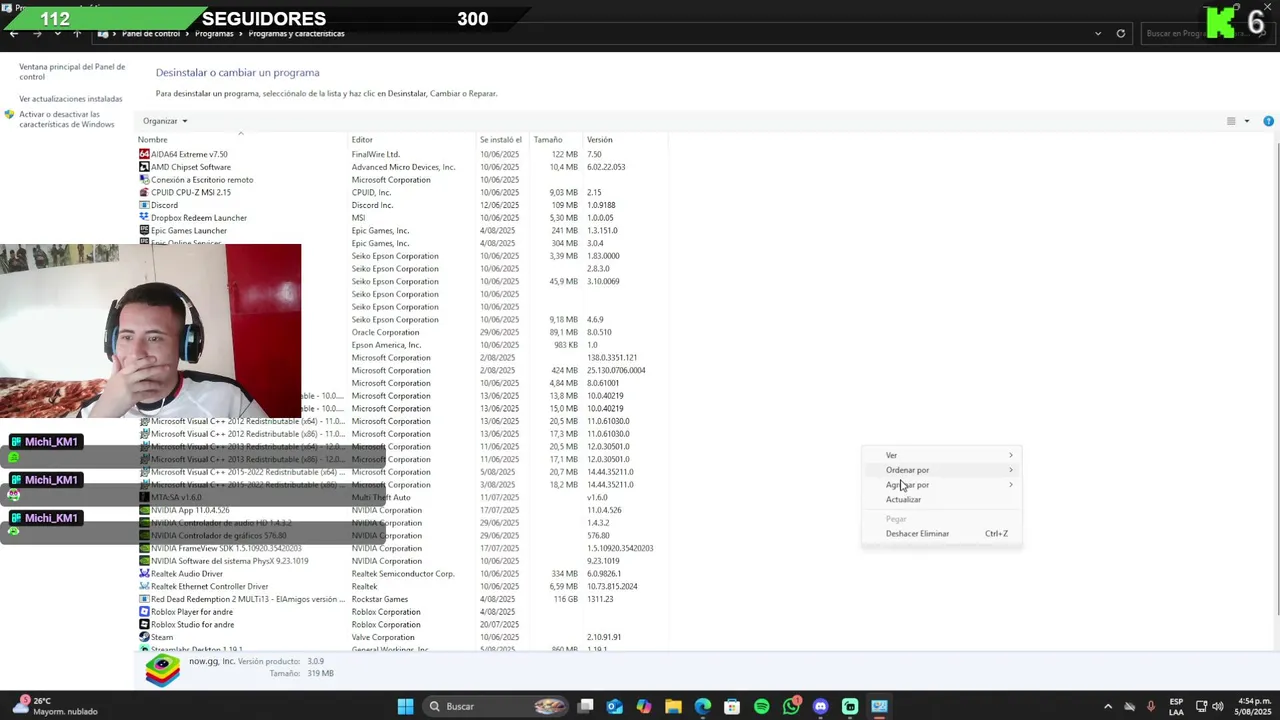Select the Dropbox Redeem Launcher icon
1280x720 pixels.
pos(144,218)
